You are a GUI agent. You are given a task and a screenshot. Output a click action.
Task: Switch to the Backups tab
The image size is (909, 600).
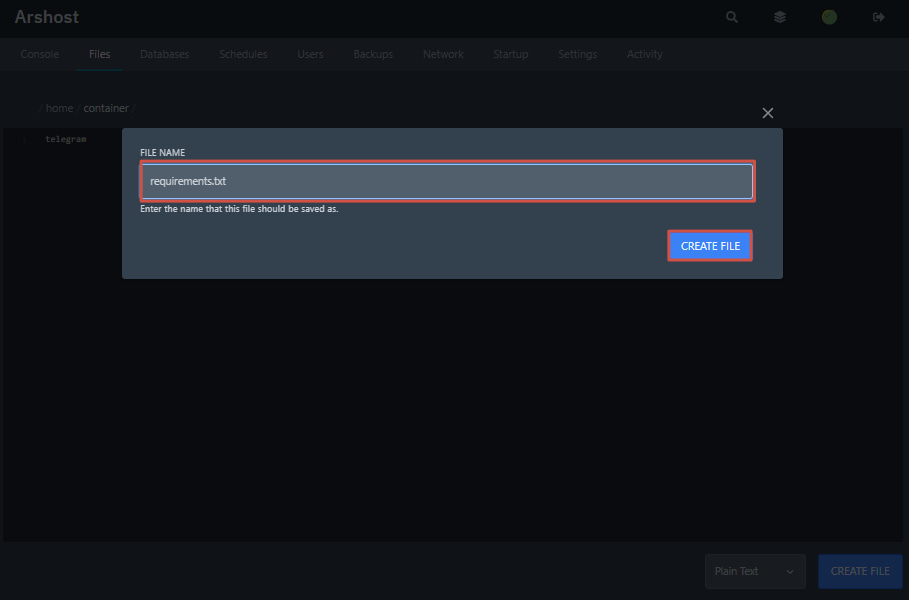tap(373, 54)
